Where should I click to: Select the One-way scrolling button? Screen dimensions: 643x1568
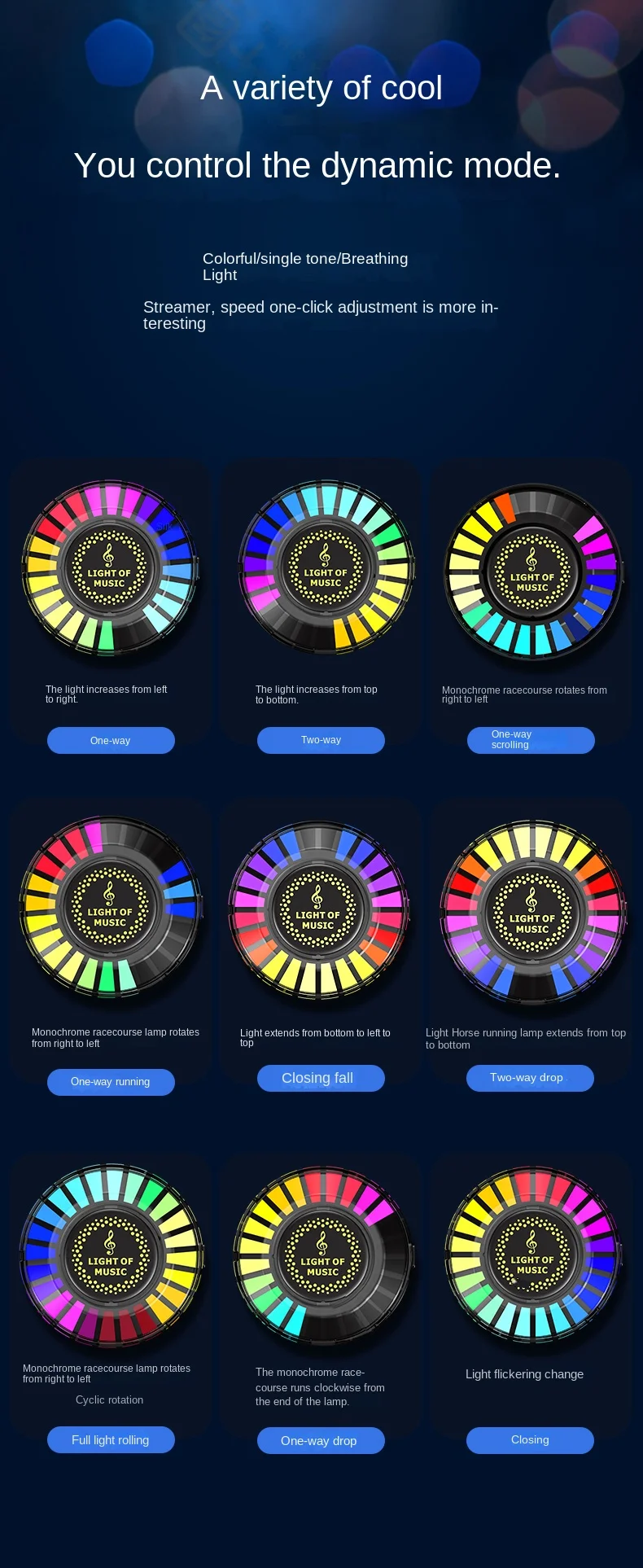[531, 740]
